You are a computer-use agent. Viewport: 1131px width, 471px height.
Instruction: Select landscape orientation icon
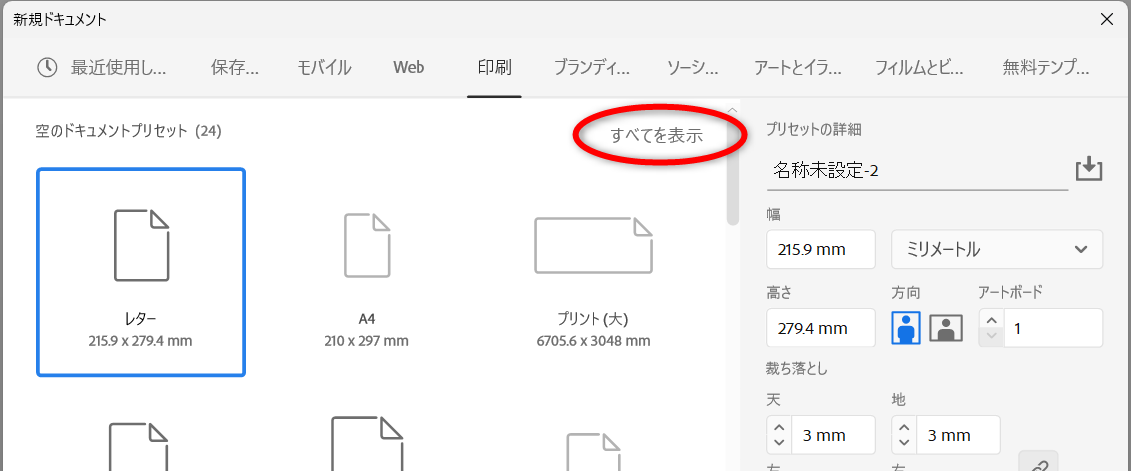(x=946, y=328)
